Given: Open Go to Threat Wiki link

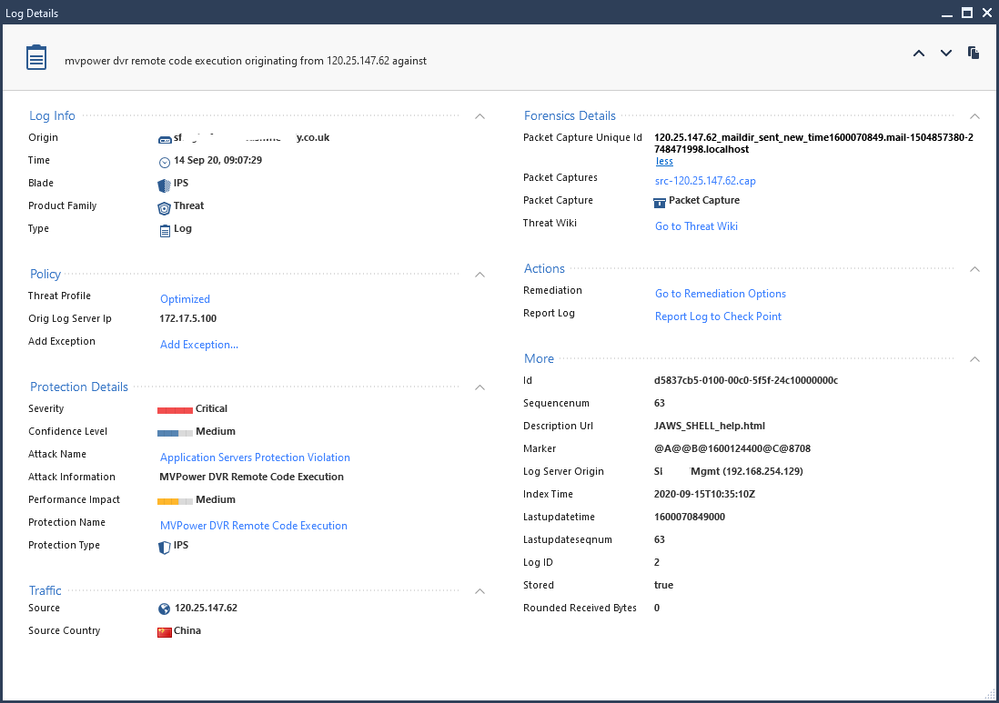Looking at the screenshot, I should (696, 226).
